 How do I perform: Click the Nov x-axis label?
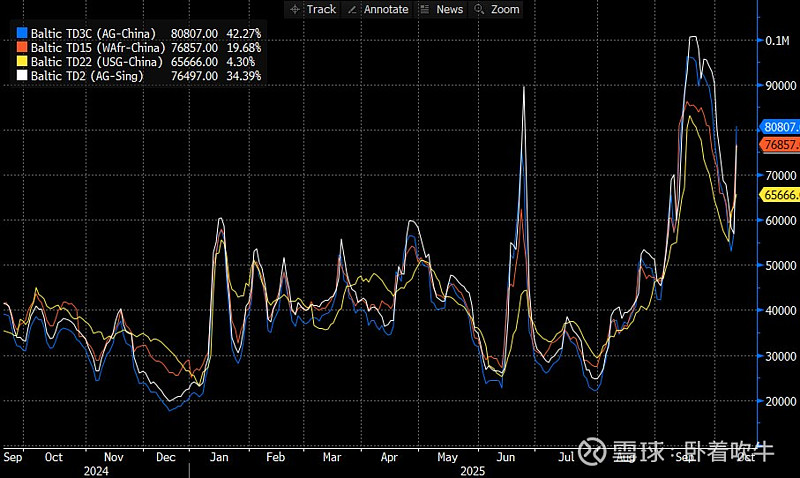click(113, 457)
